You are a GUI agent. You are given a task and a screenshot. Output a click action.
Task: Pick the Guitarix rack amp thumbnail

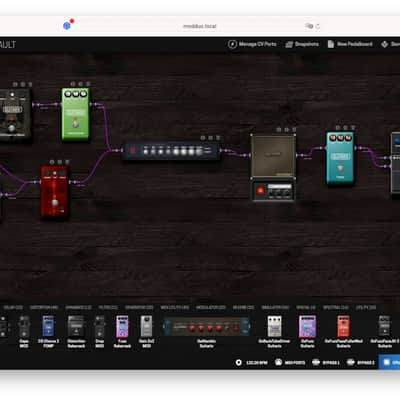coord(207,327)
